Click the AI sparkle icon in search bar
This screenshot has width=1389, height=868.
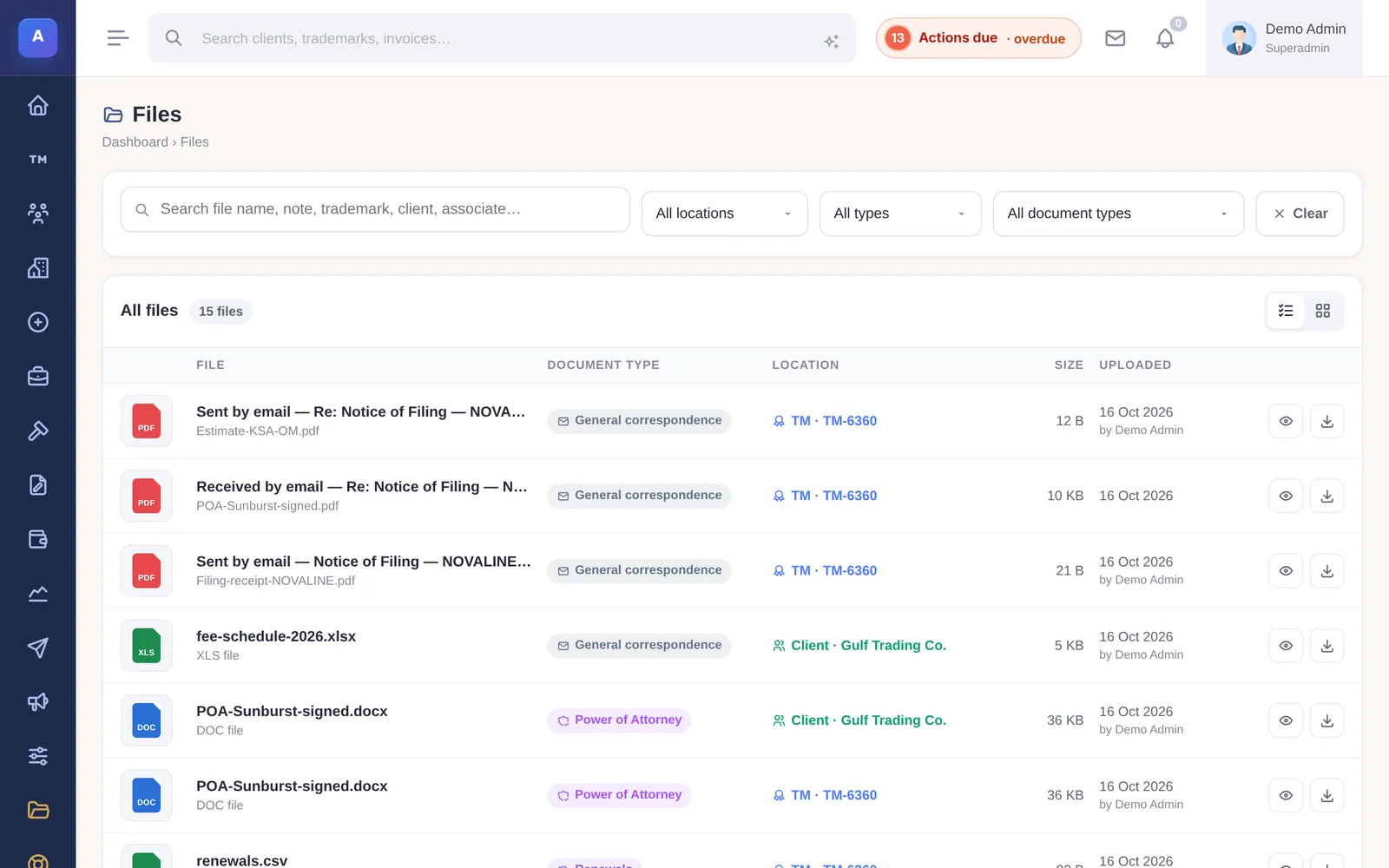point(831,41)
